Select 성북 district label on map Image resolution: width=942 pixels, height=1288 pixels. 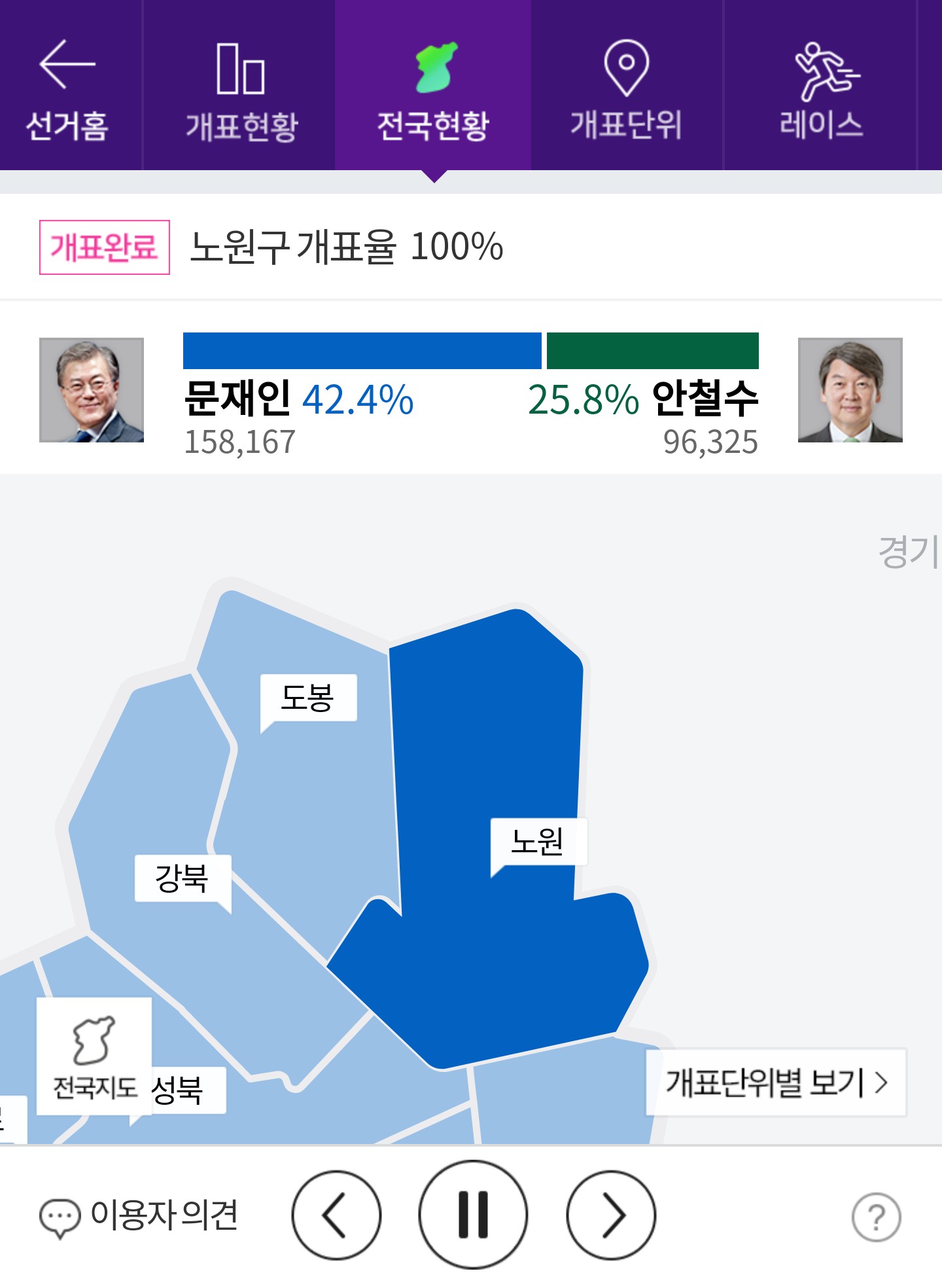180,1090
